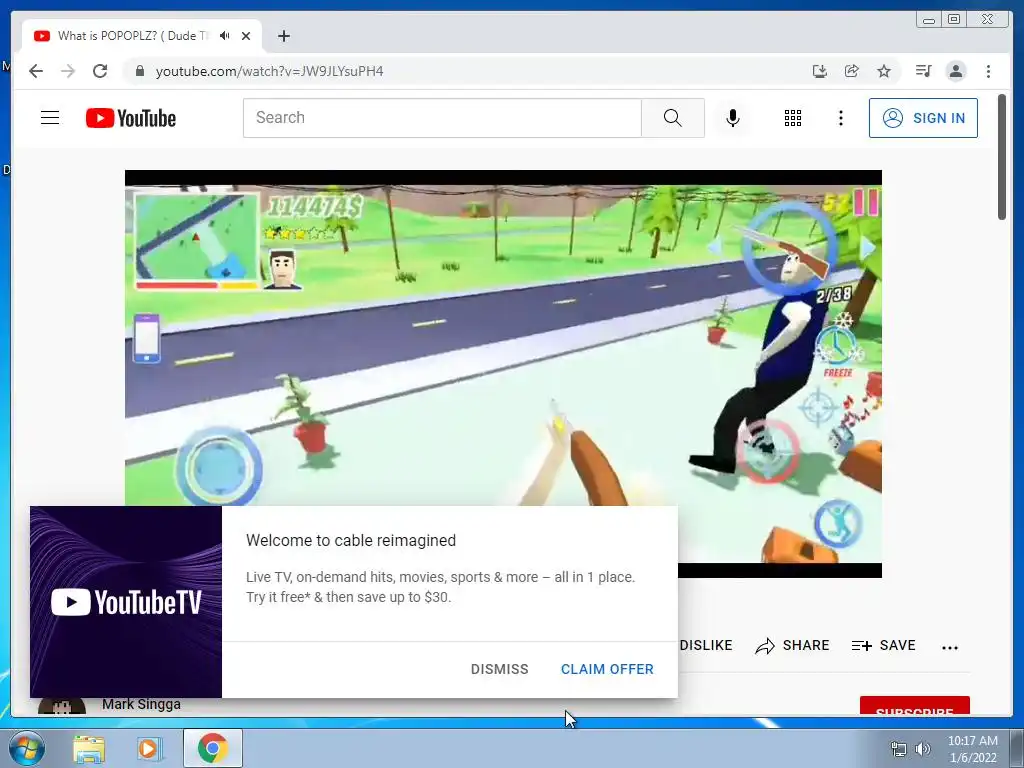Open Chrome's three-dot menu
The height and width of the screenshot is (768, 1024).
[x=988, y=71]
